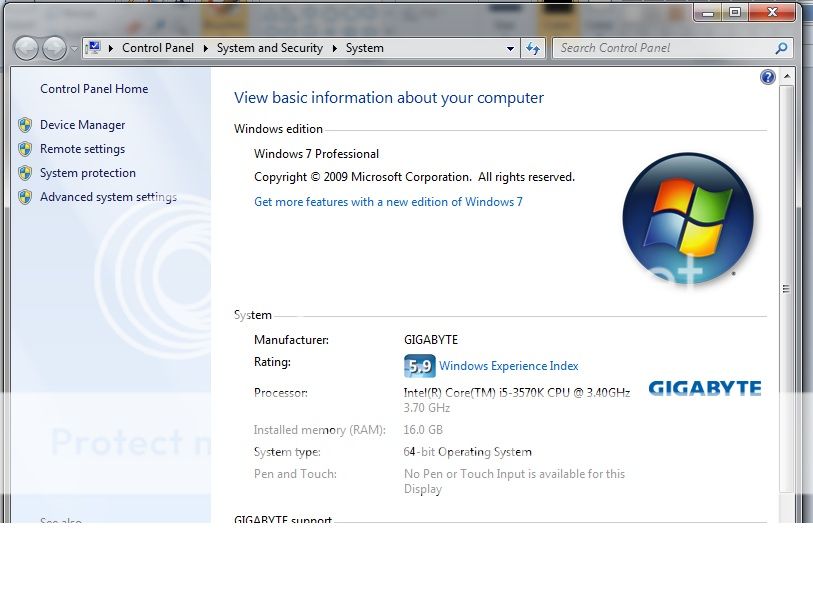
Task: Click the computer icon in address bar
Action: click(93, 48)
